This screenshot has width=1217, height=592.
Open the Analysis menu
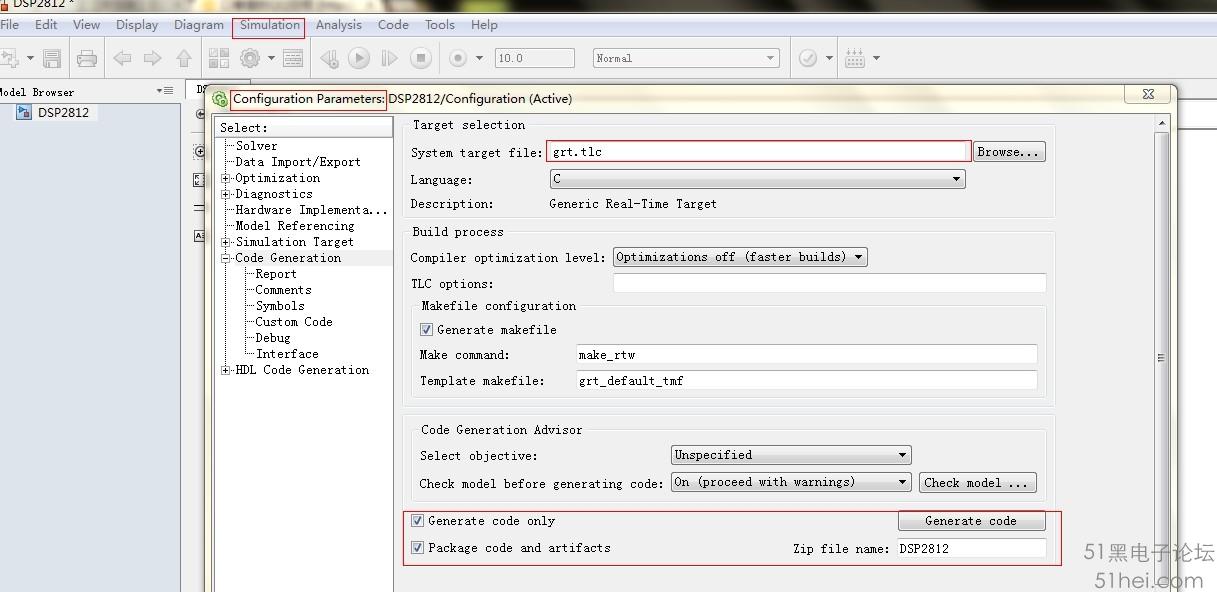[x=339, y=25]
